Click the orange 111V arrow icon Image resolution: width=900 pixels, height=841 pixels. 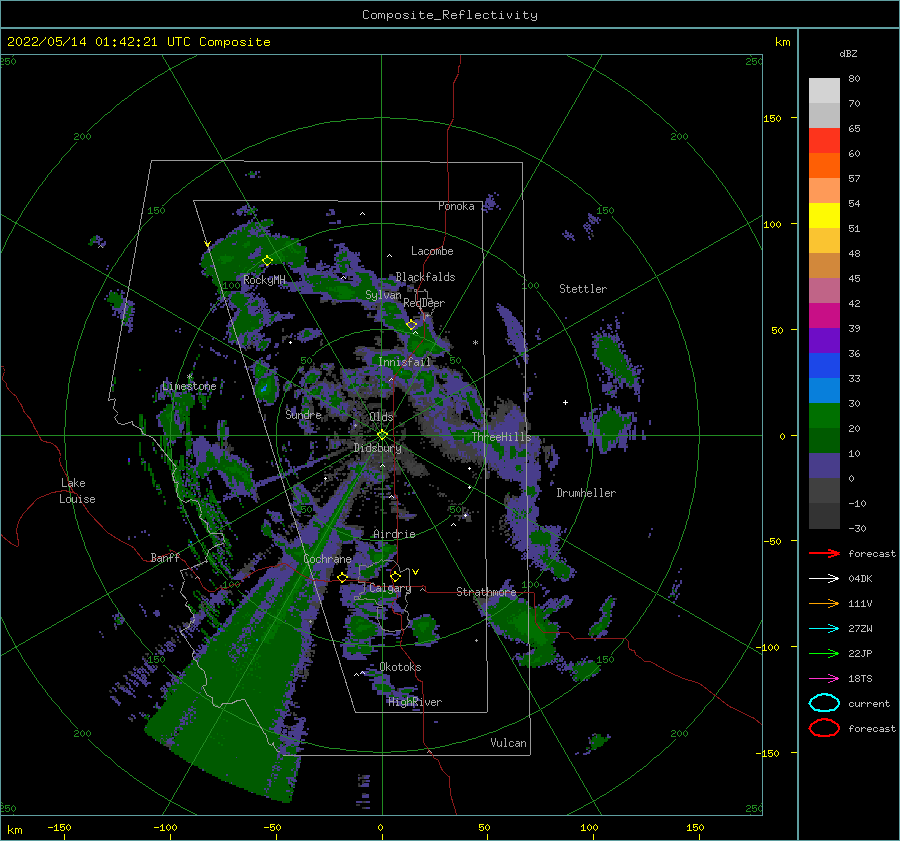pyautogui.click(x=824, y=603)
